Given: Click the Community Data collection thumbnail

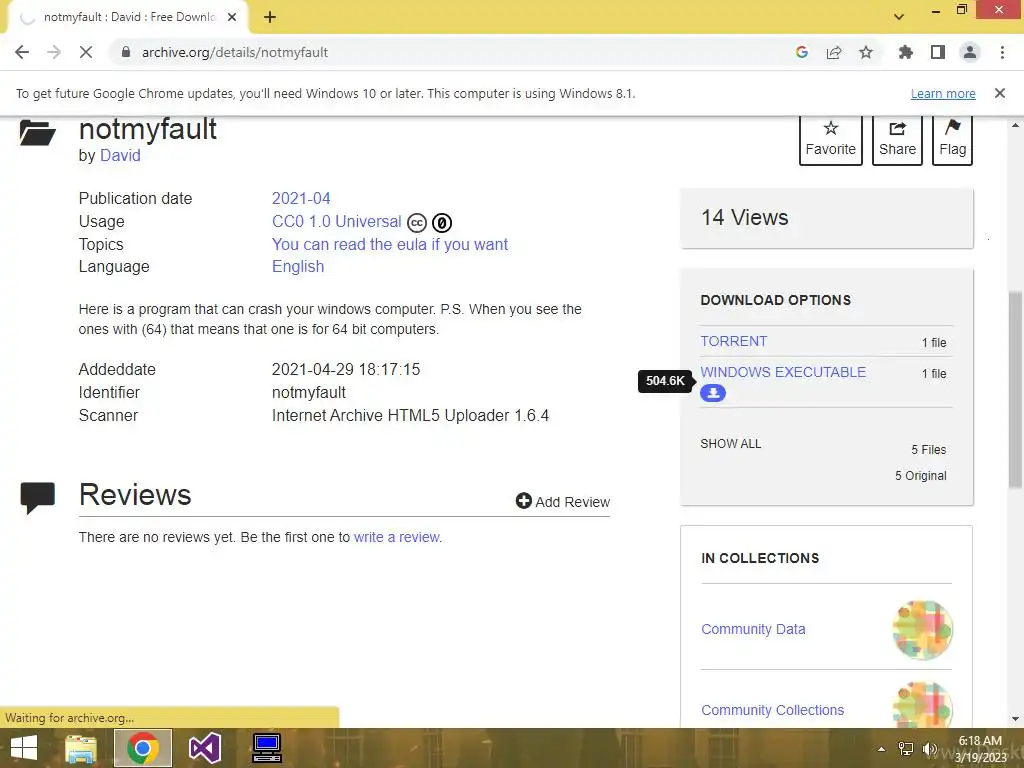Looking at the screenshot, I should [x=922, y=630].
